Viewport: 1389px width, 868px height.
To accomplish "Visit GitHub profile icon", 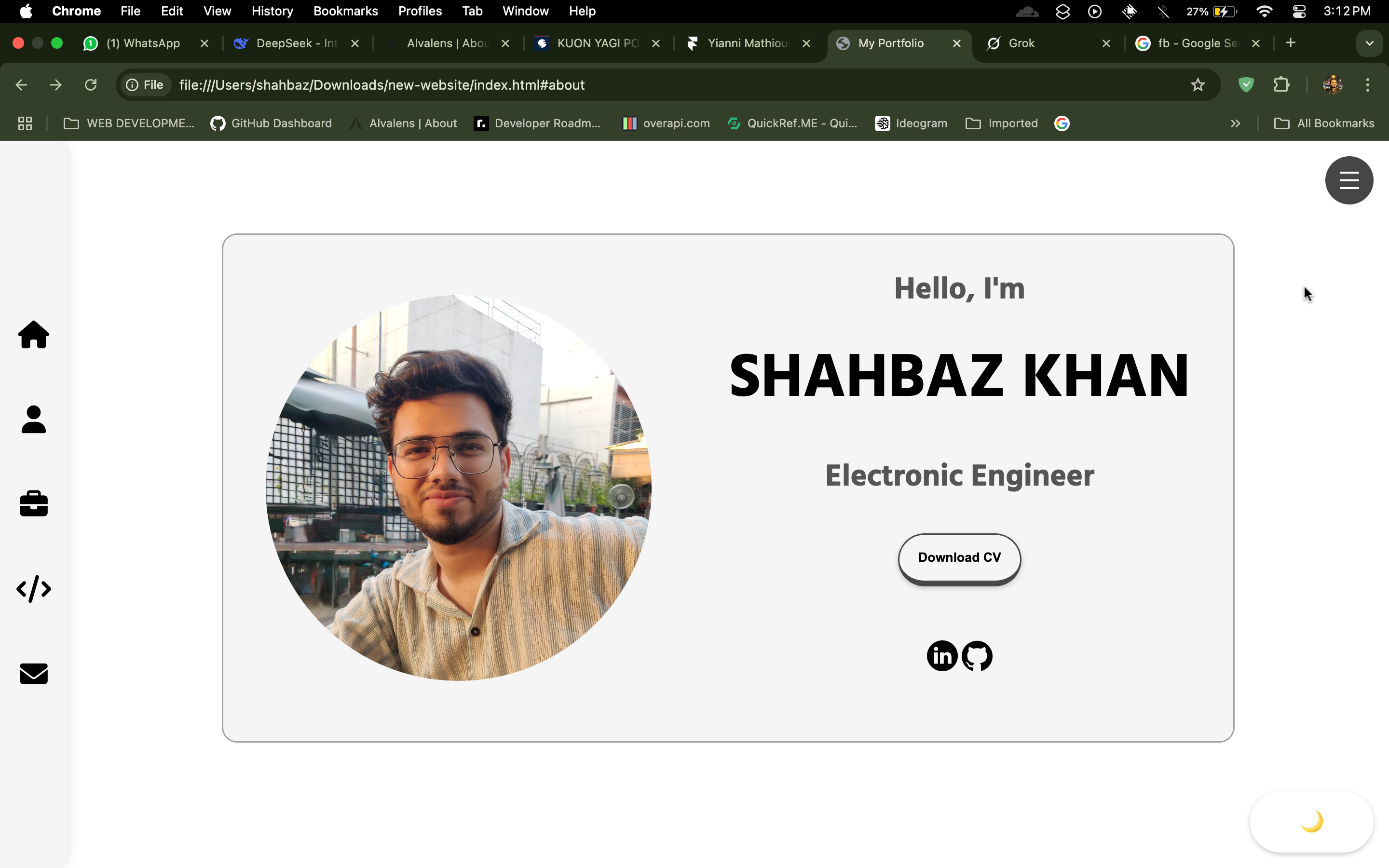I will click(x=977, y=656).
